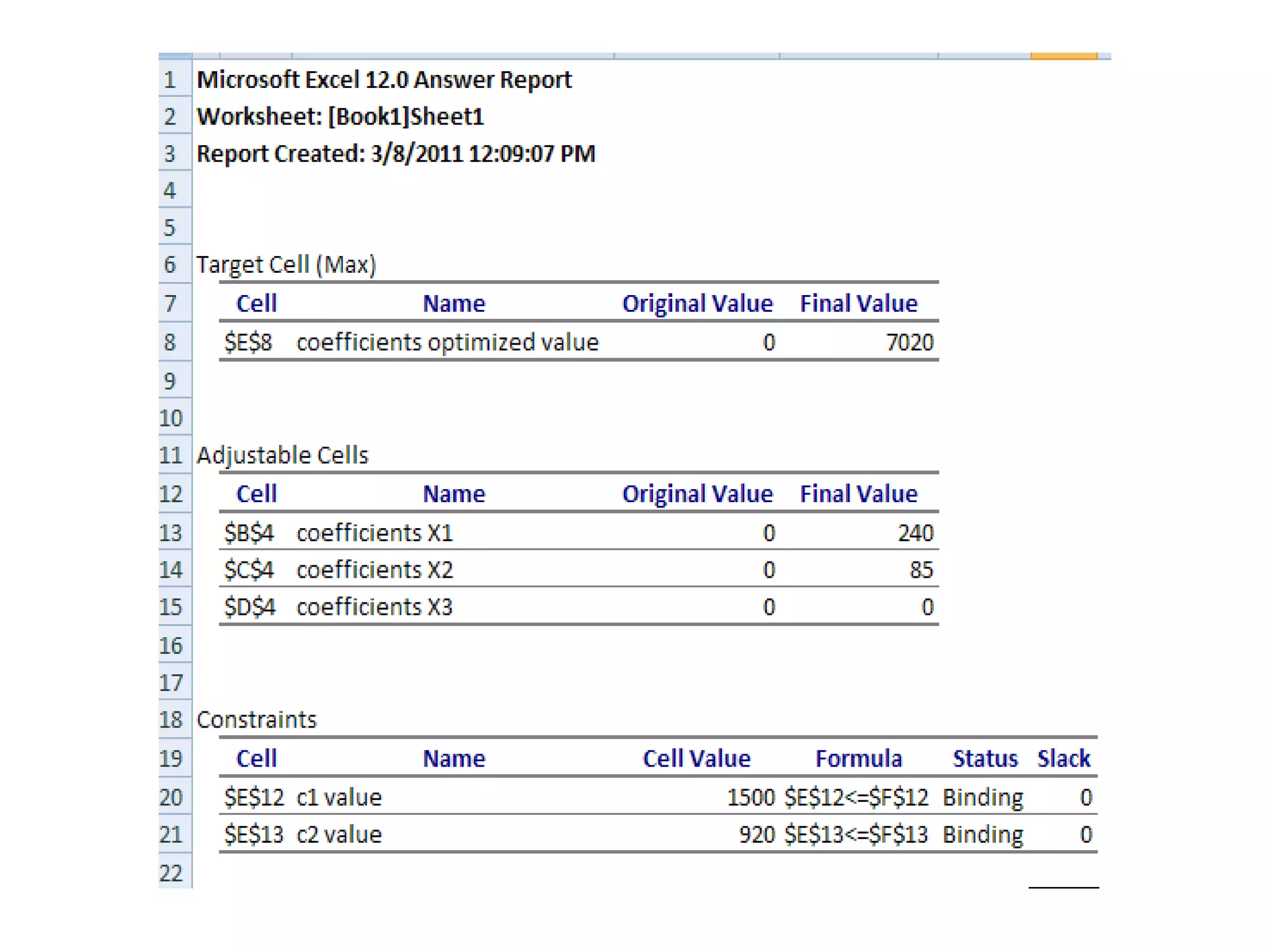The height and width of the screenshot is (952, 1270).
Task: Select coefficients X2 final value 85
Action: 920,570
